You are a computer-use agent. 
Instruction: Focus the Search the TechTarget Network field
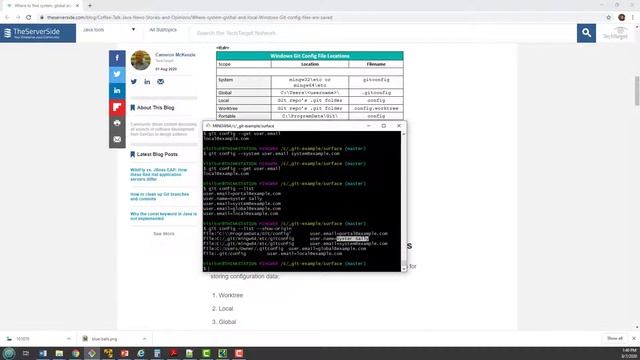pyautogui.click(x=384, y=33)
